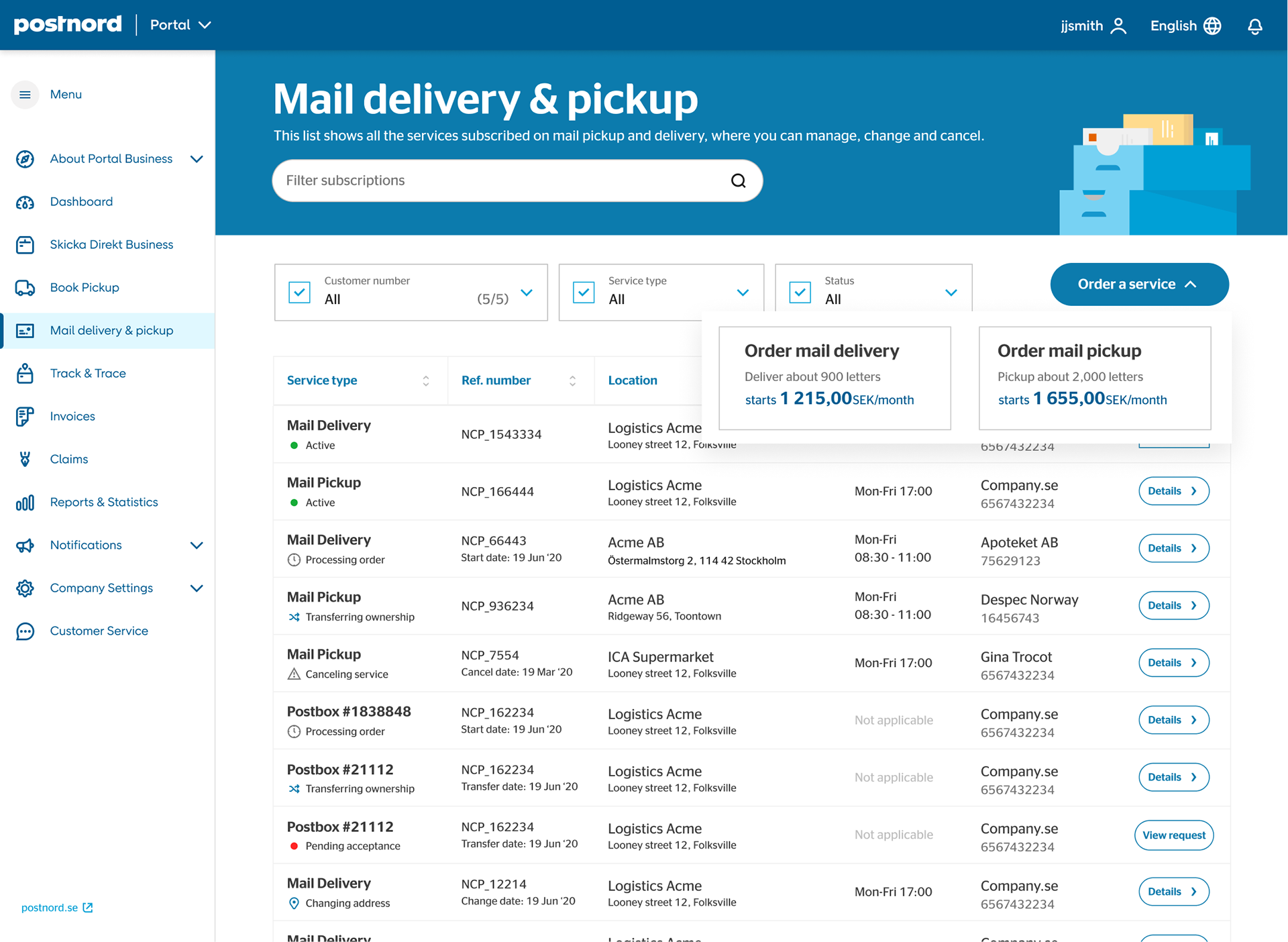Click reference number NCP_1543334
Image resolution: width=1288 pixels, height=942 pixels.
(501, 435)
